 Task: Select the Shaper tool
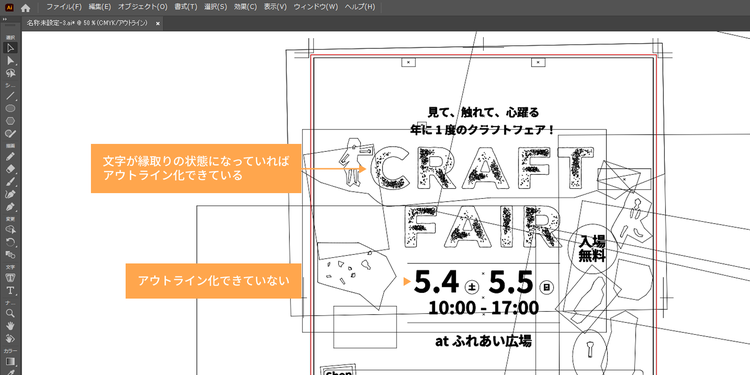pos(10,133)
